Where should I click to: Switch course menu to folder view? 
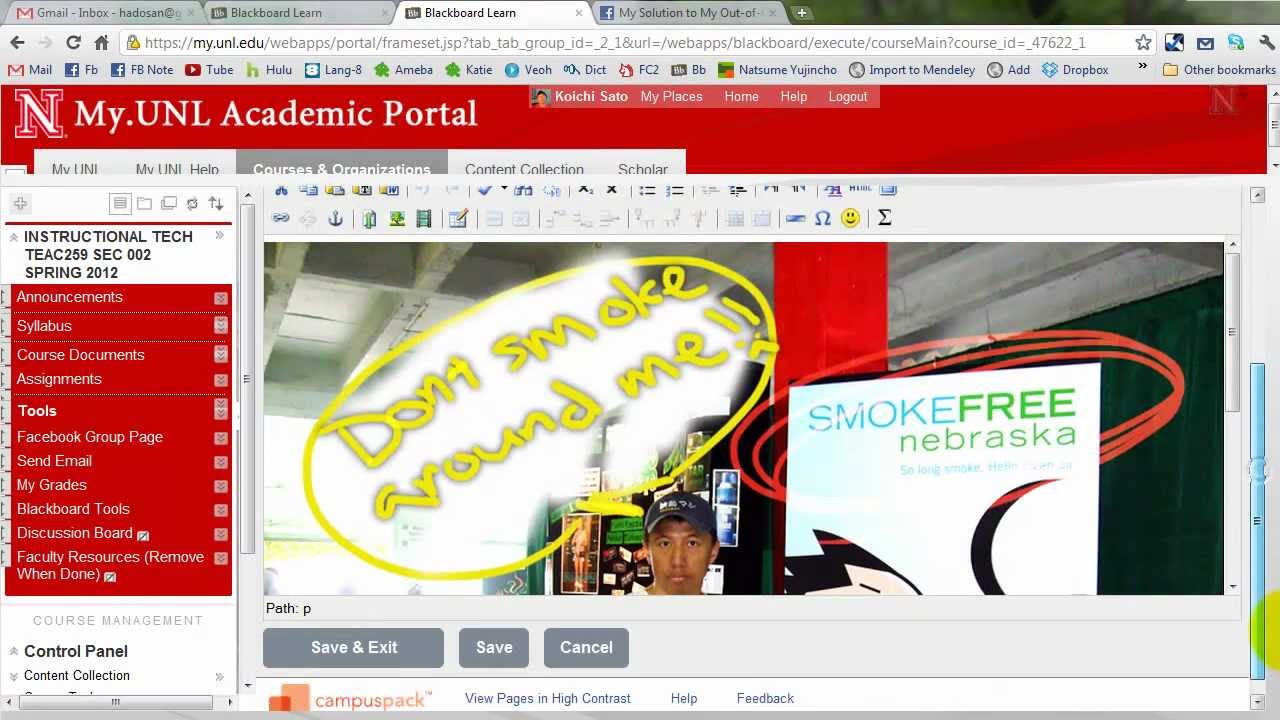(x=145, y=204)
